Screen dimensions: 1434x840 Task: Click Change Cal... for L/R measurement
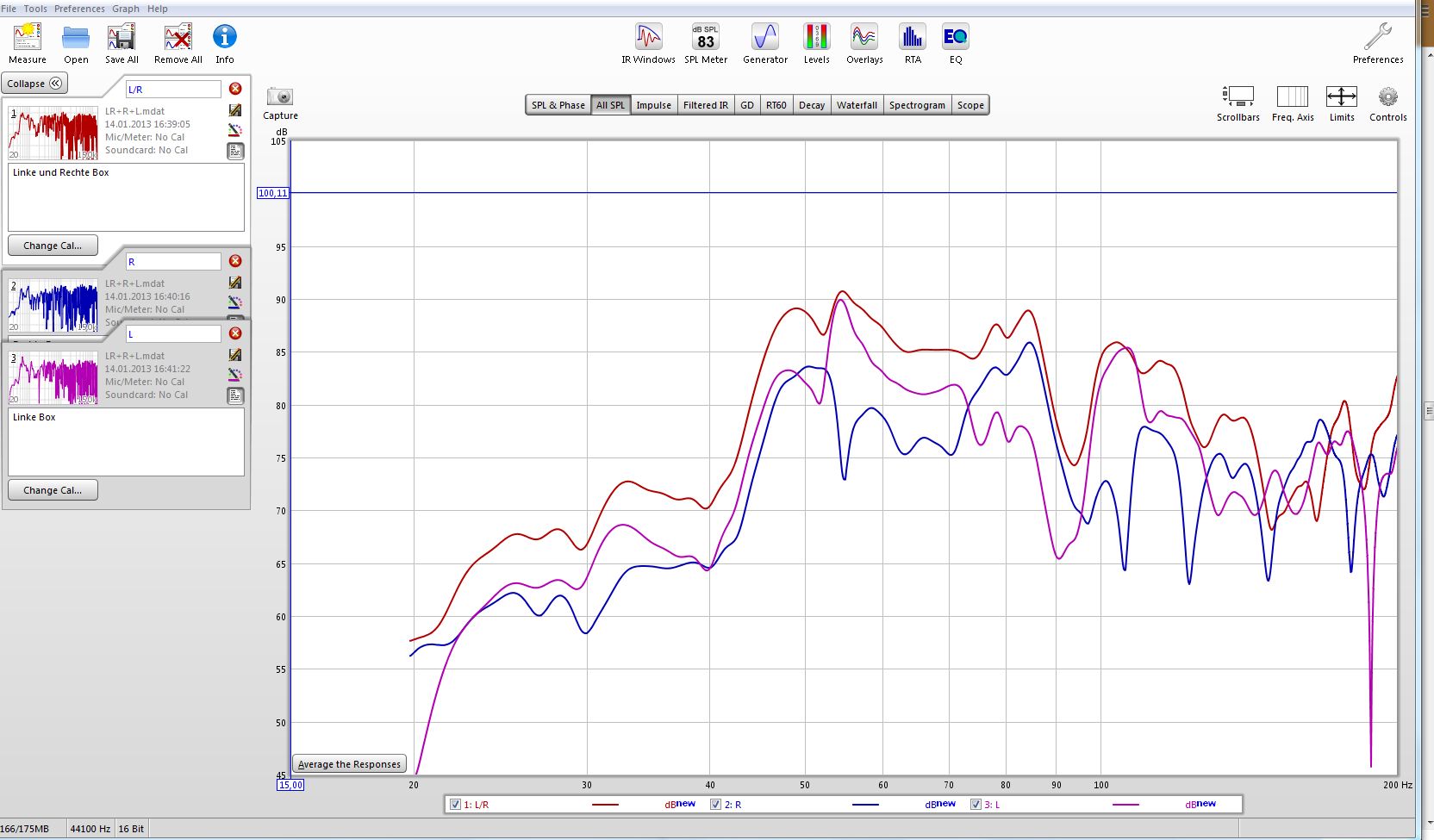point(53,246)
